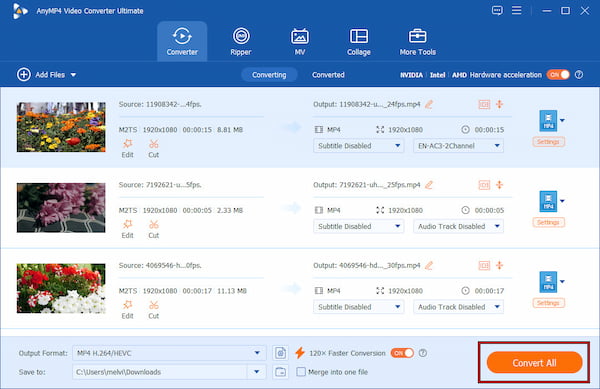Open Audio Track Disabled dropdown for 7192621
This screenshot has width=600, height=389.
click(458, 226)
